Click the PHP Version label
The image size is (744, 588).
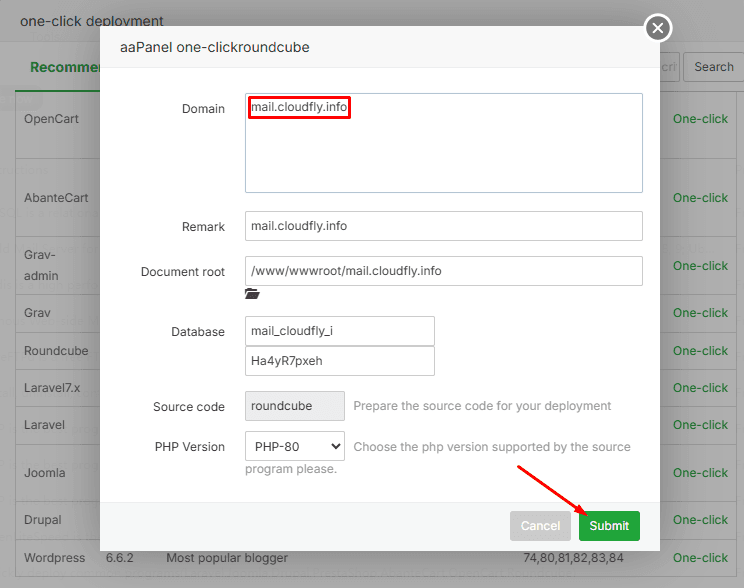tap(189, 447)
